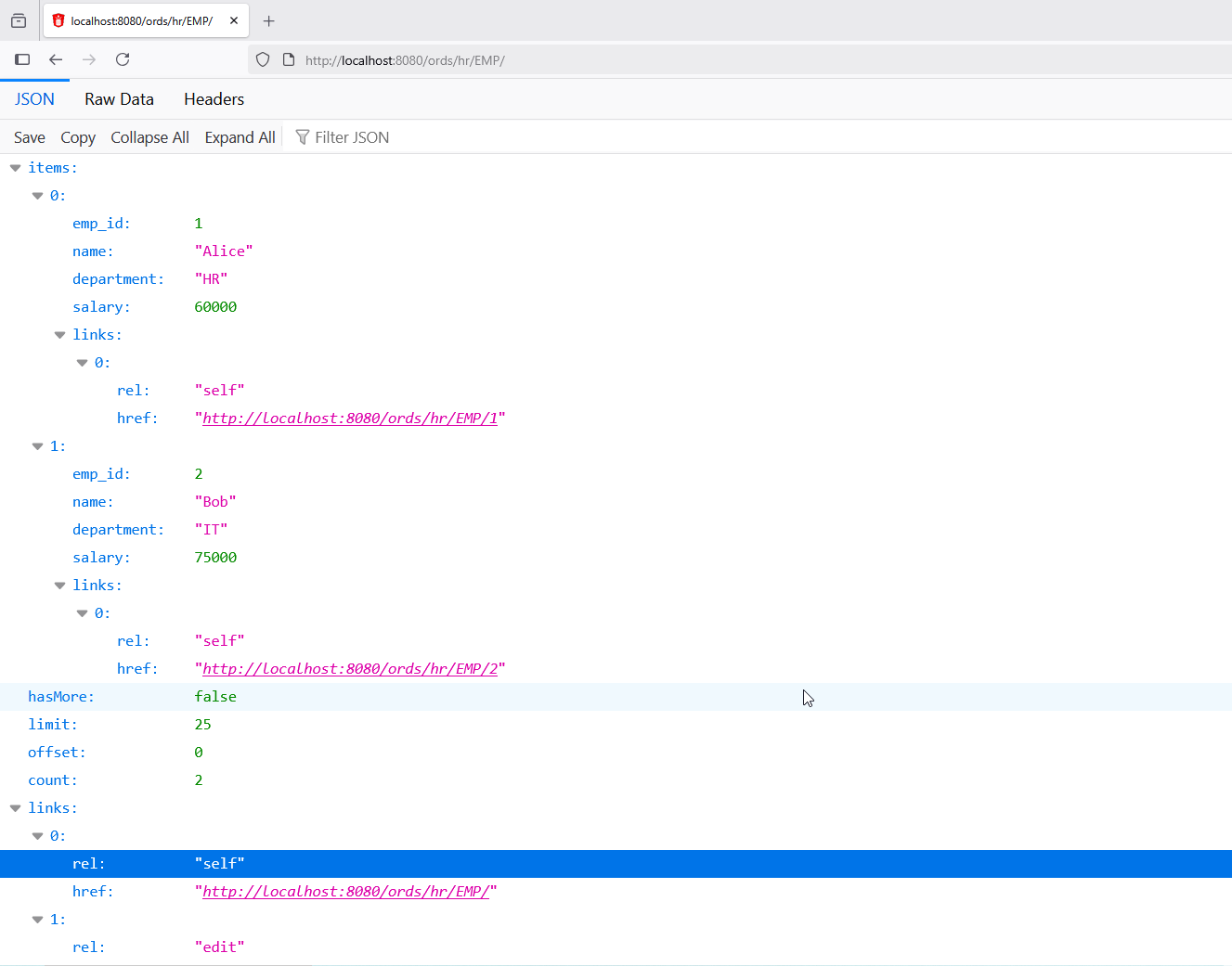Viewport: 1232px width, 966px height.
Task: Collapse links node of Alice's record
Action: (59, 335)
